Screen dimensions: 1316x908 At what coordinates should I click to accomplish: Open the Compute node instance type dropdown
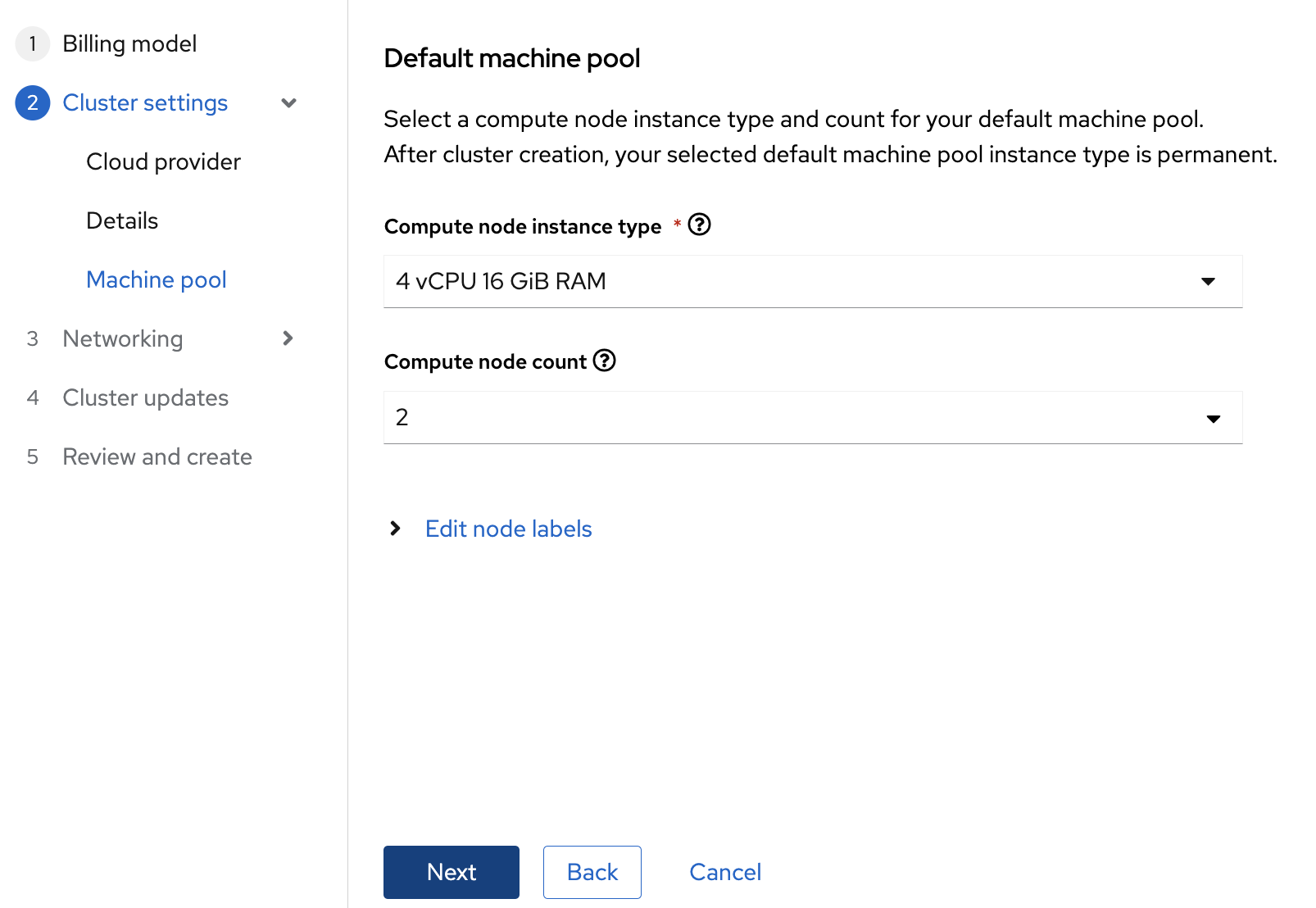tap(811, 282)
